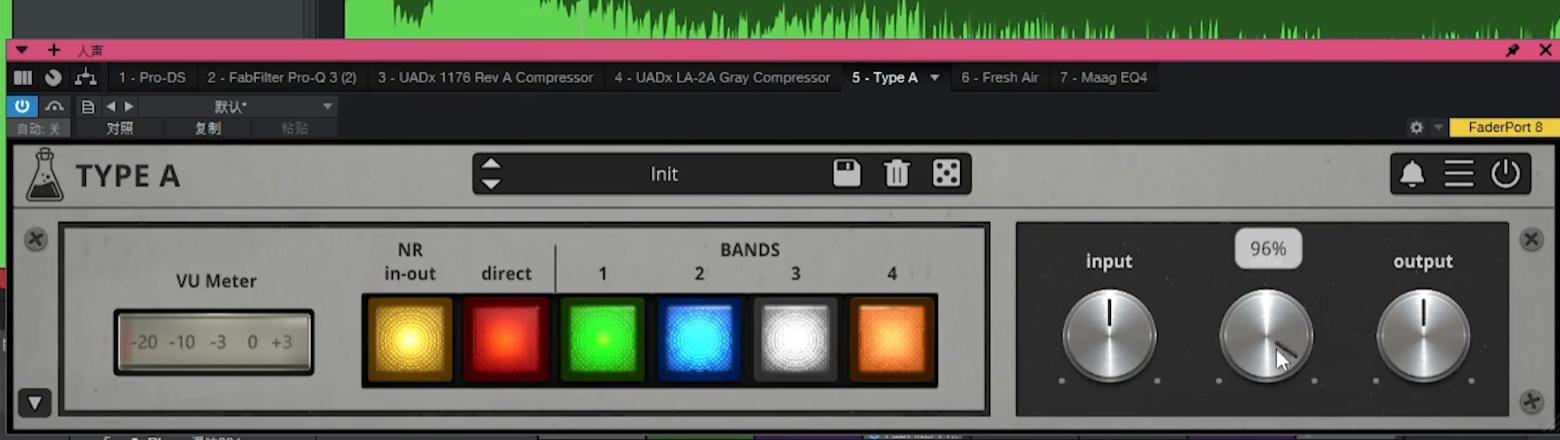Click the 粘贴 paste button
The width and height of the screenshot is (1560, 440).
[294, 129]
